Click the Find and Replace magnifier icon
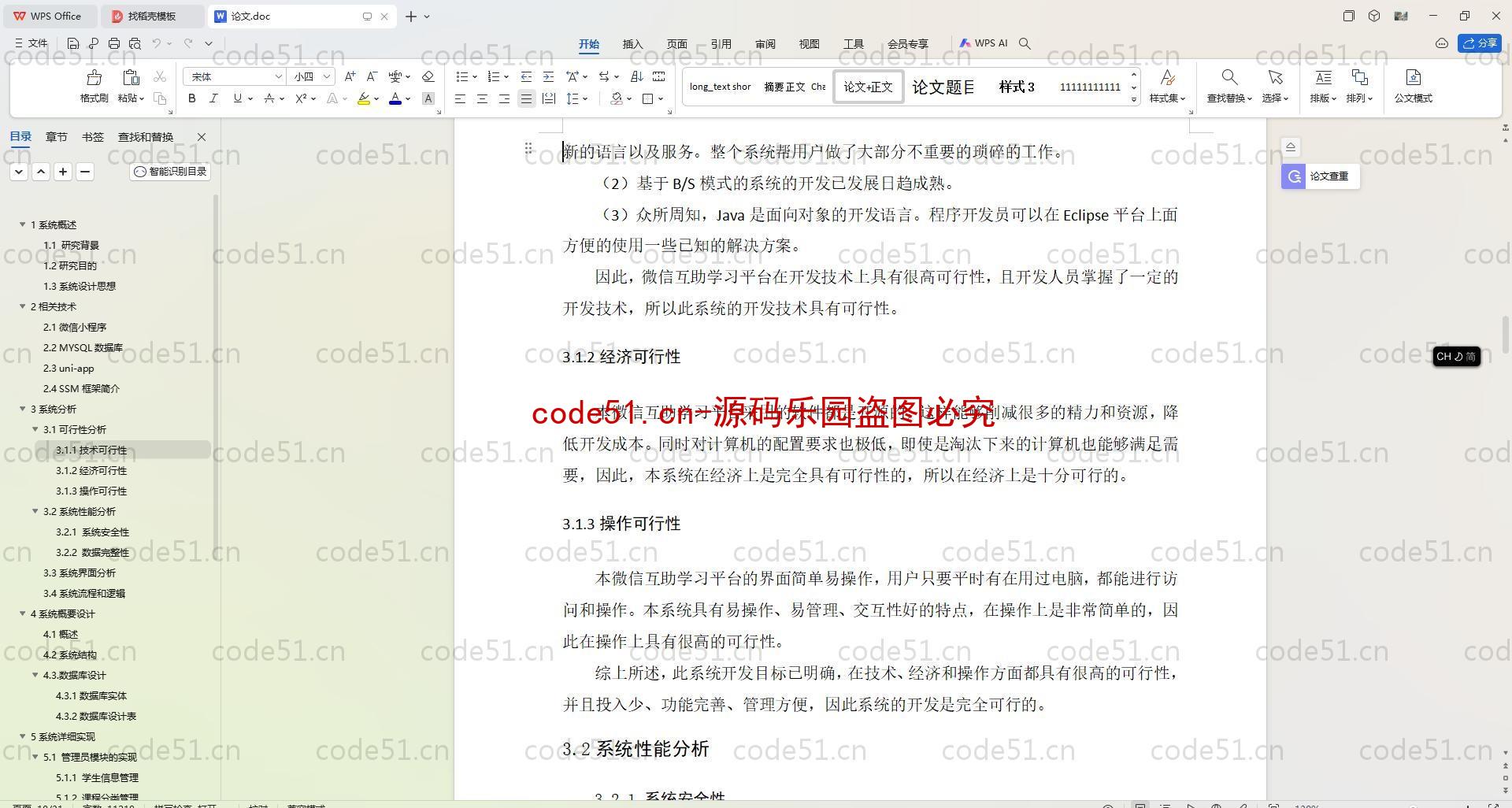This screenshot has height=808, width=1512. click(1229, 77)
